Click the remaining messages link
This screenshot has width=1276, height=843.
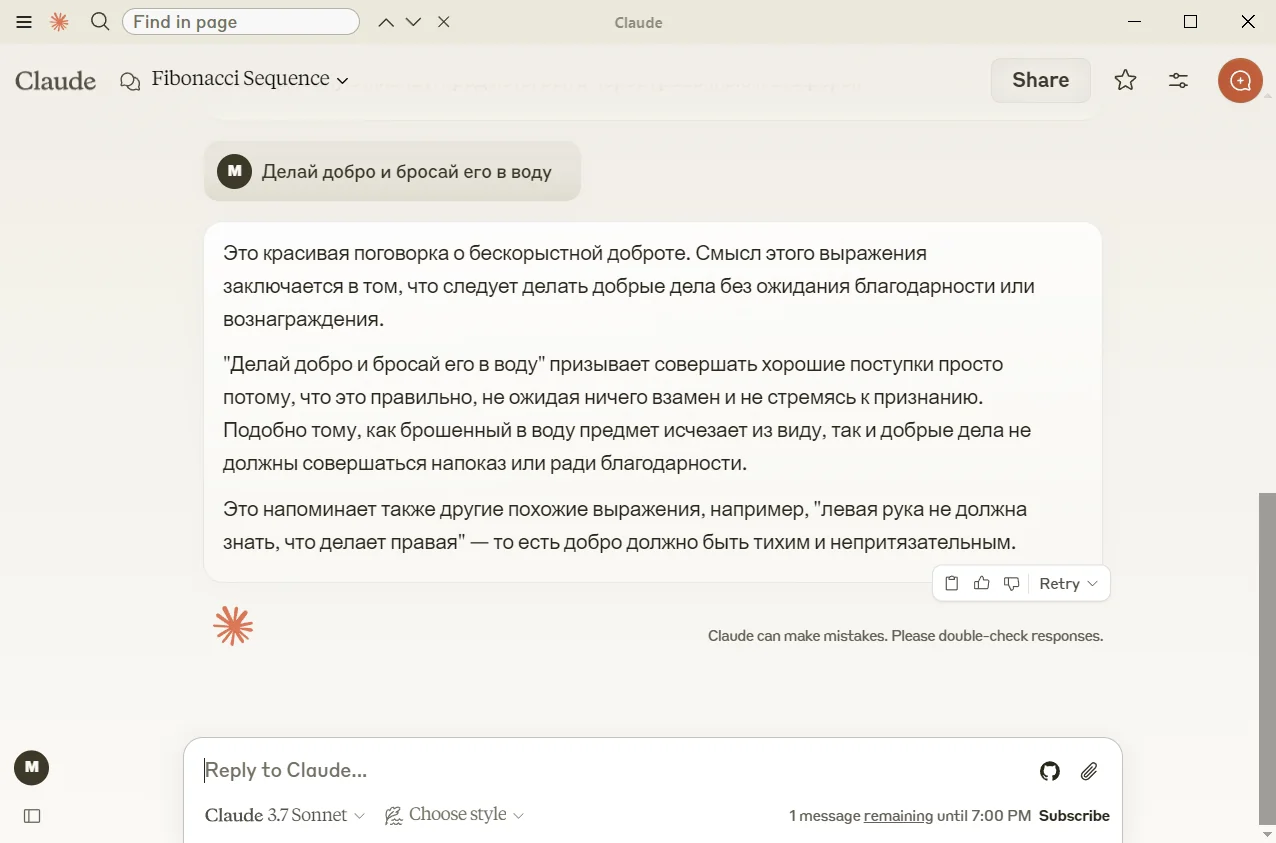coord(898,816)
